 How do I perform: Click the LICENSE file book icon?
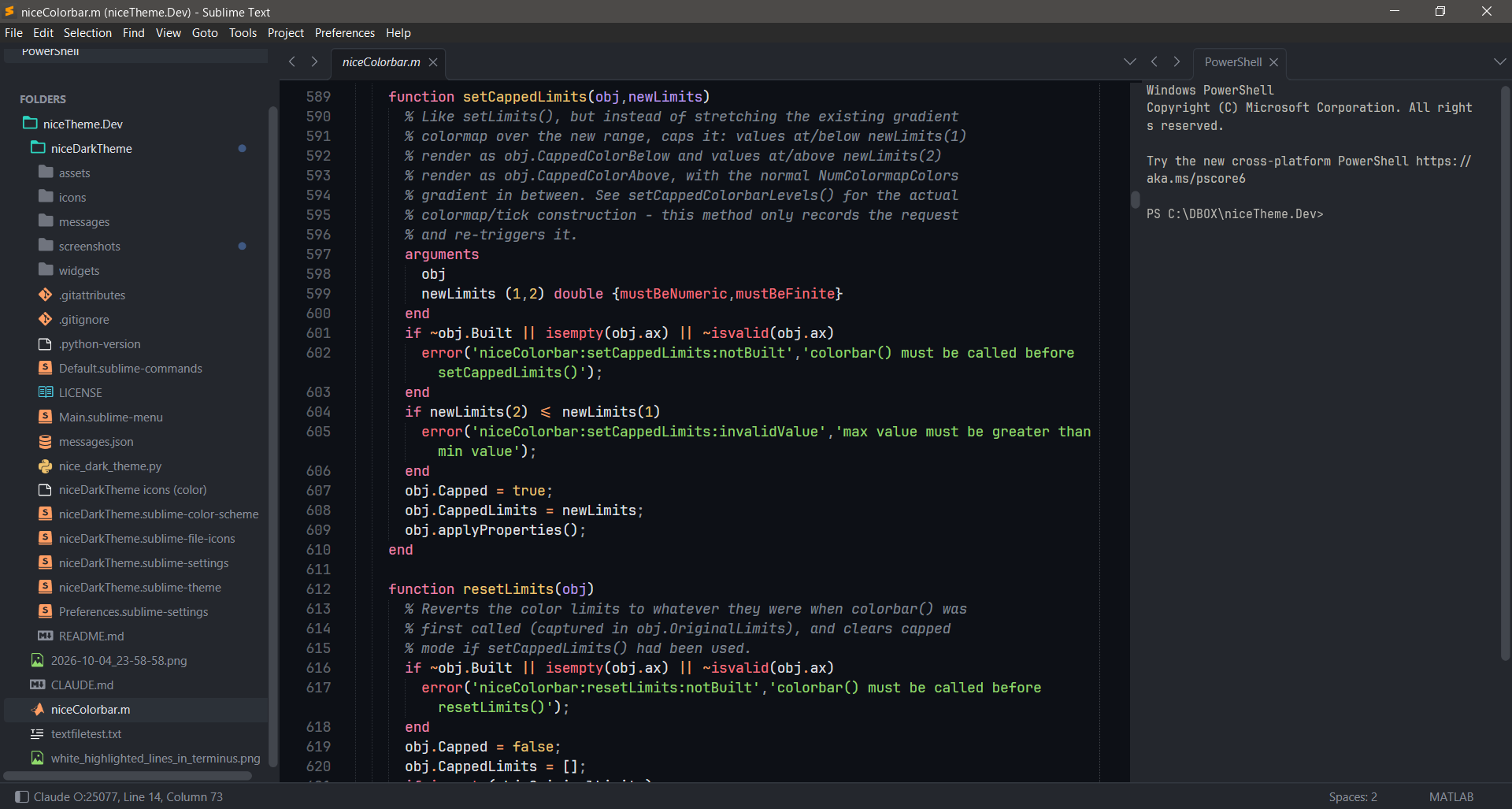[x=46, y=392]
